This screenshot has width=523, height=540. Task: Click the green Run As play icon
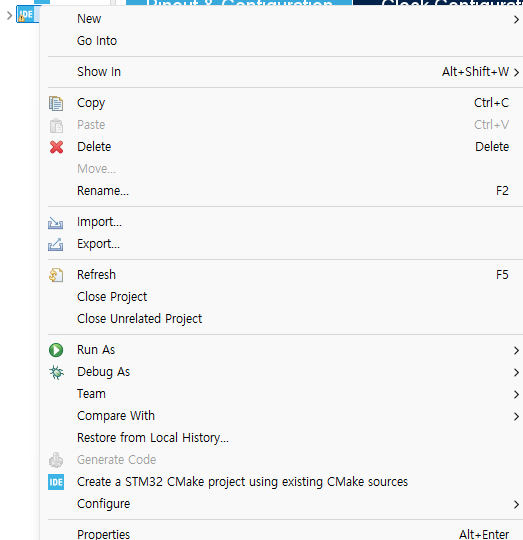pyautogui.click(x=56, y=350)
